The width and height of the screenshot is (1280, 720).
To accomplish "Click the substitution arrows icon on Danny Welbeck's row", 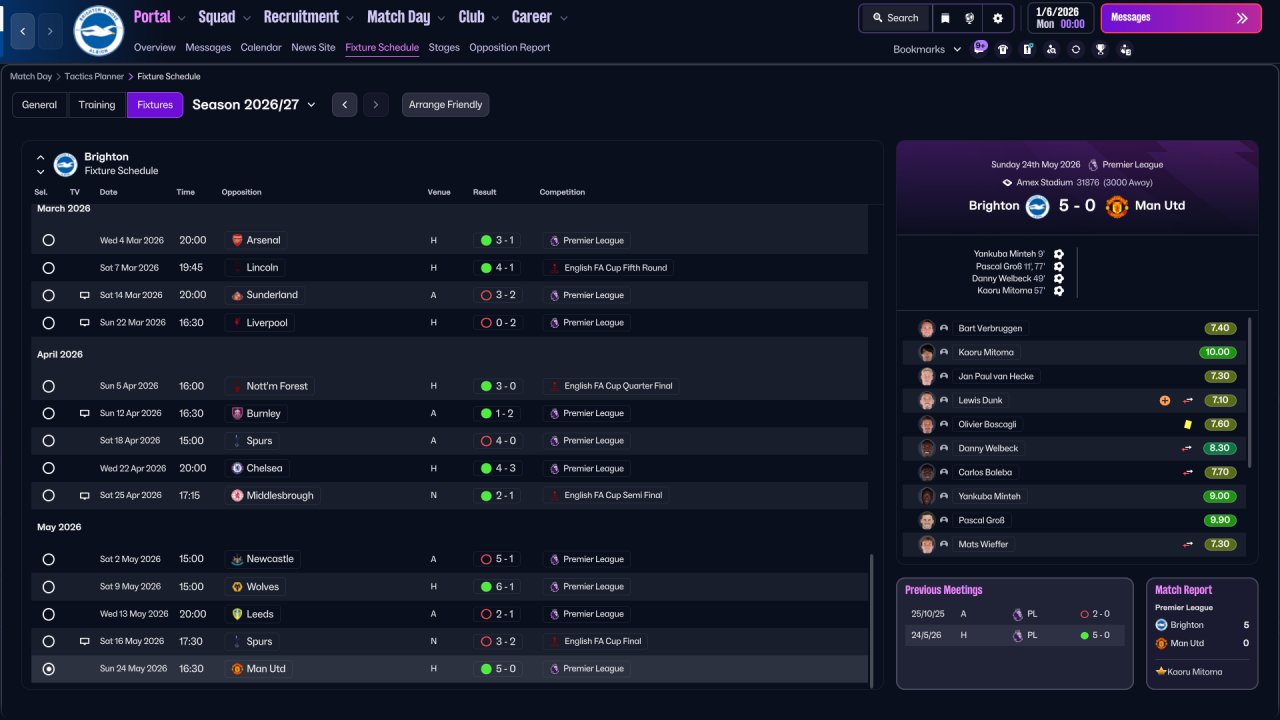I will [1188, 448].
